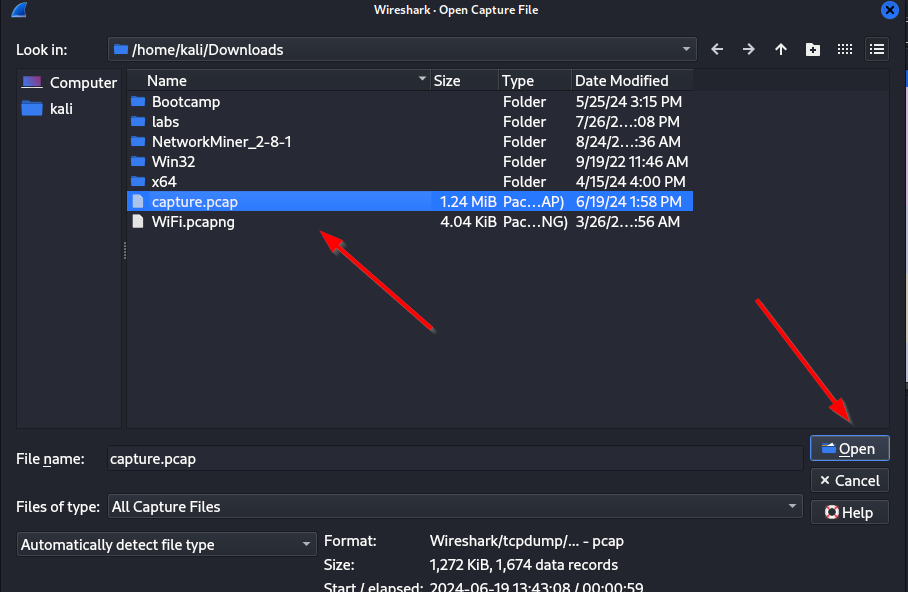Sort files by Type column header

[535, 81]
